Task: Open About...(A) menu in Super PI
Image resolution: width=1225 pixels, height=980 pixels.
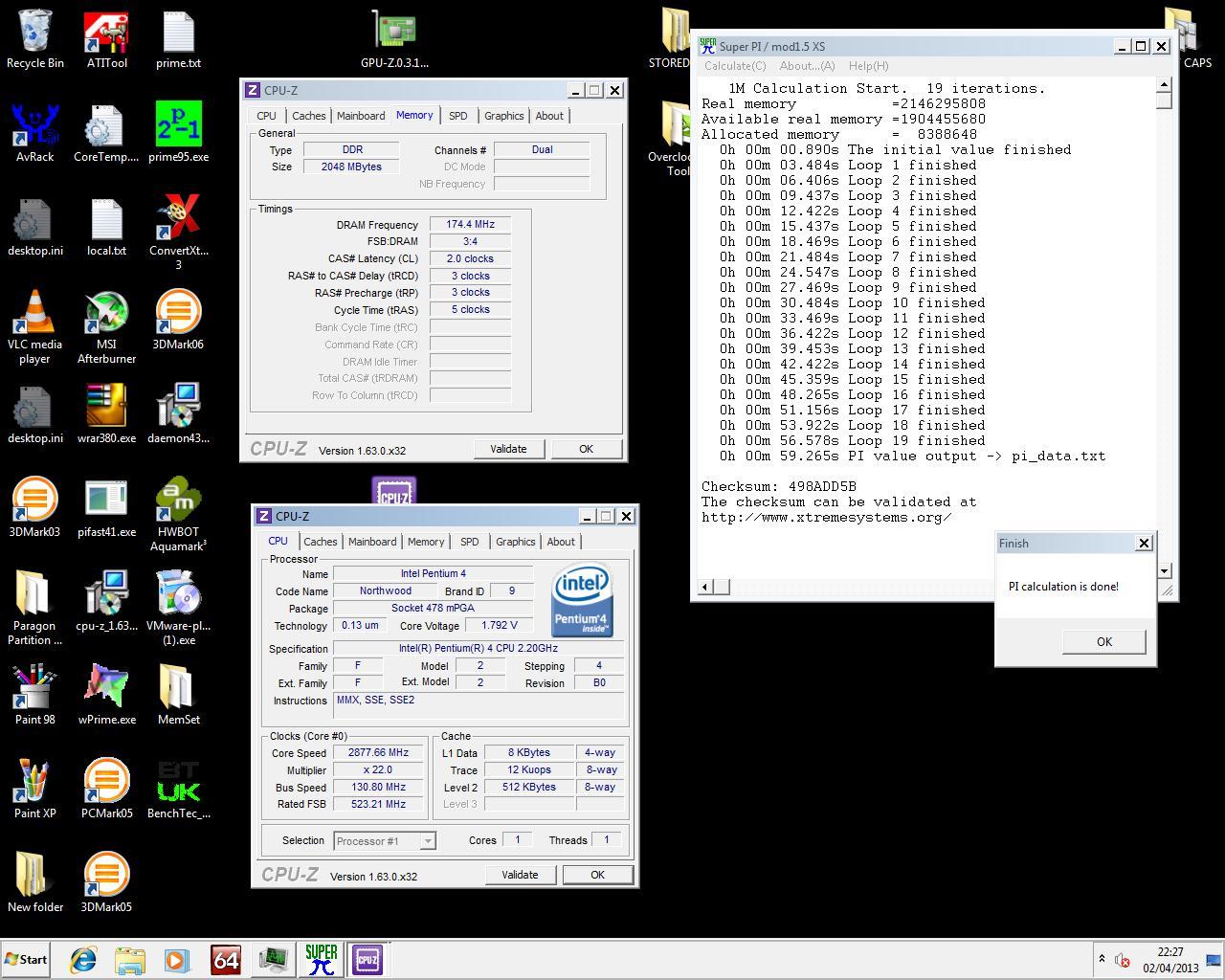Action: [807, 66]
